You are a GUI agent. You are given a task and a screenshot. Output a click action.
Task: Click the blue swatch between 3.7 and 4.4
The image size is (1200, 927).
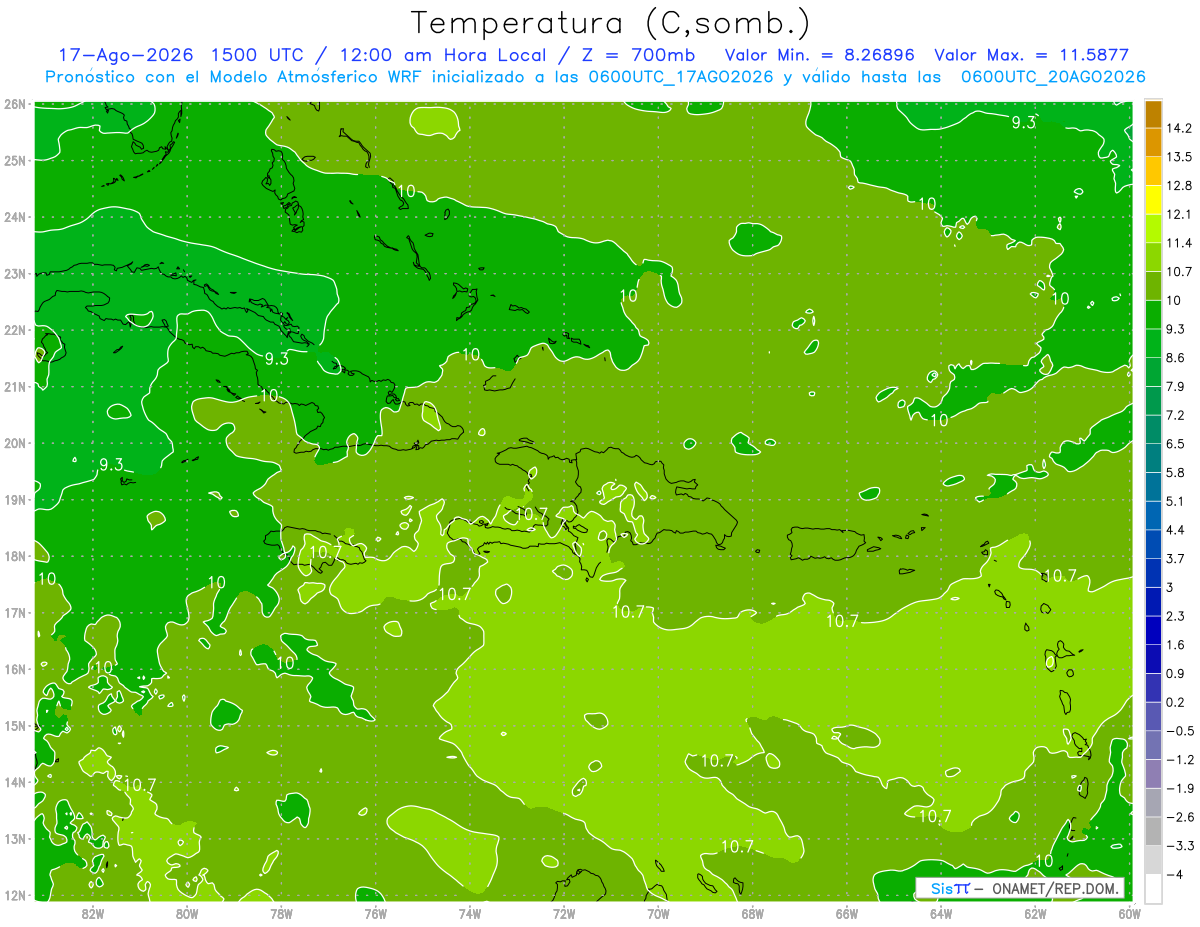tap(1153, 543)
